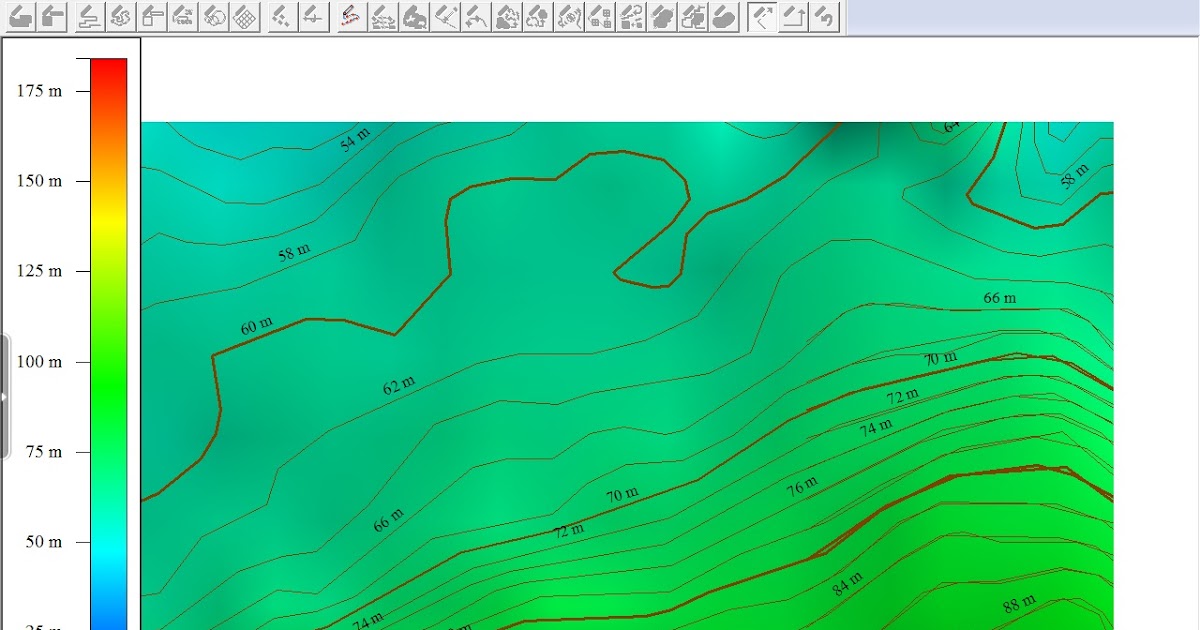Click the red top of the elevation color scale
1200x630 pixels.
pyautogui.click(x=109, y=66)
